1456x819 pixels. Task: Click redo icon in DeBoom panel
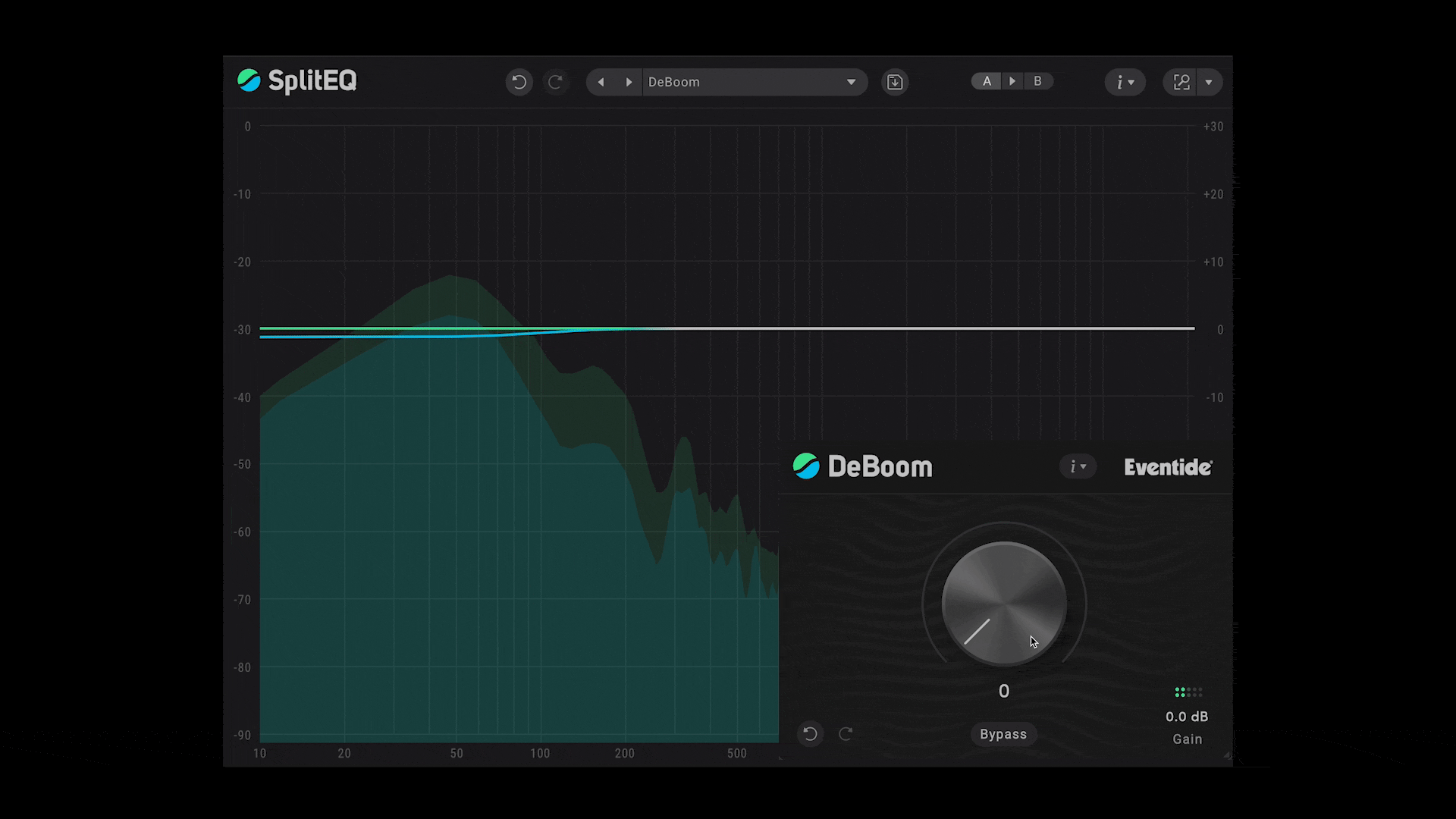point(846,733)
